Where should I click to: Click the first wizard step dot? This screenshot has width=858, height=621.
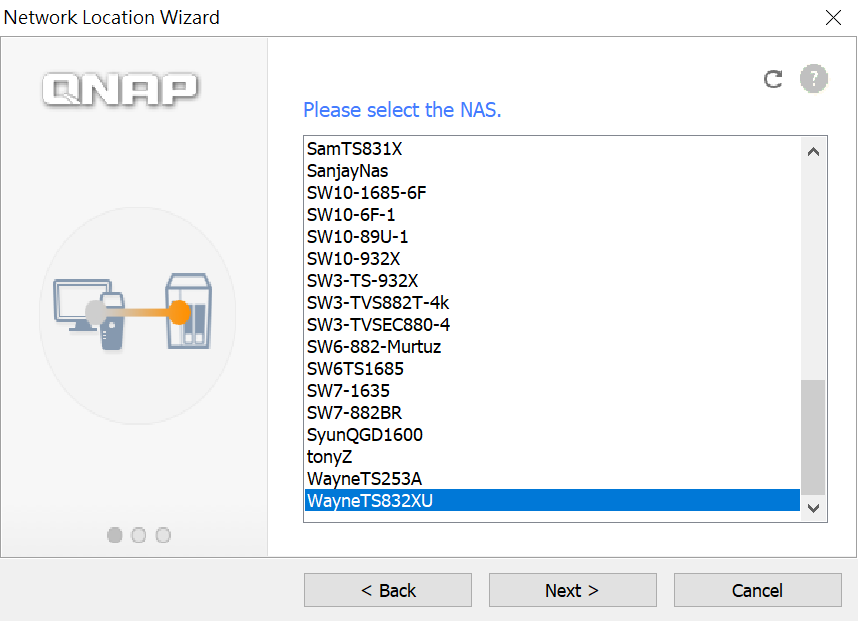coord(114,535)
